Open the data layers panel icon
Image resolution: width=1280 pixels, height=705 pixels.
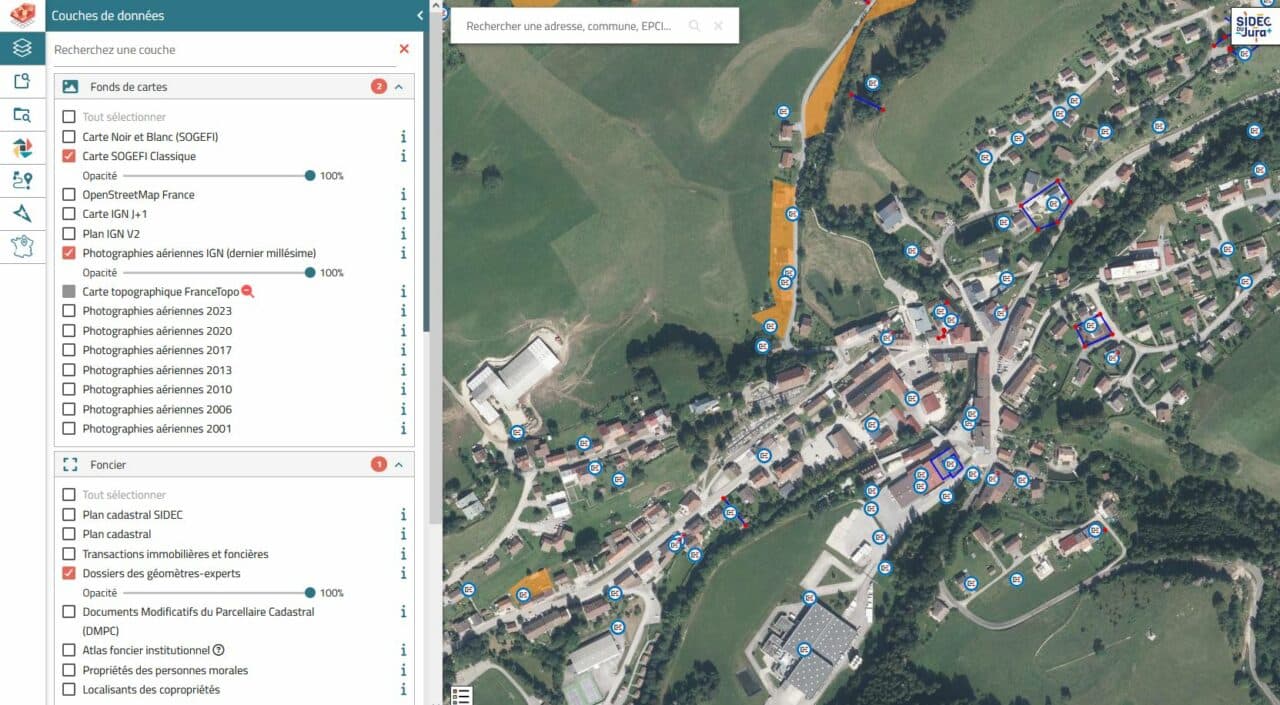[22, 47]
